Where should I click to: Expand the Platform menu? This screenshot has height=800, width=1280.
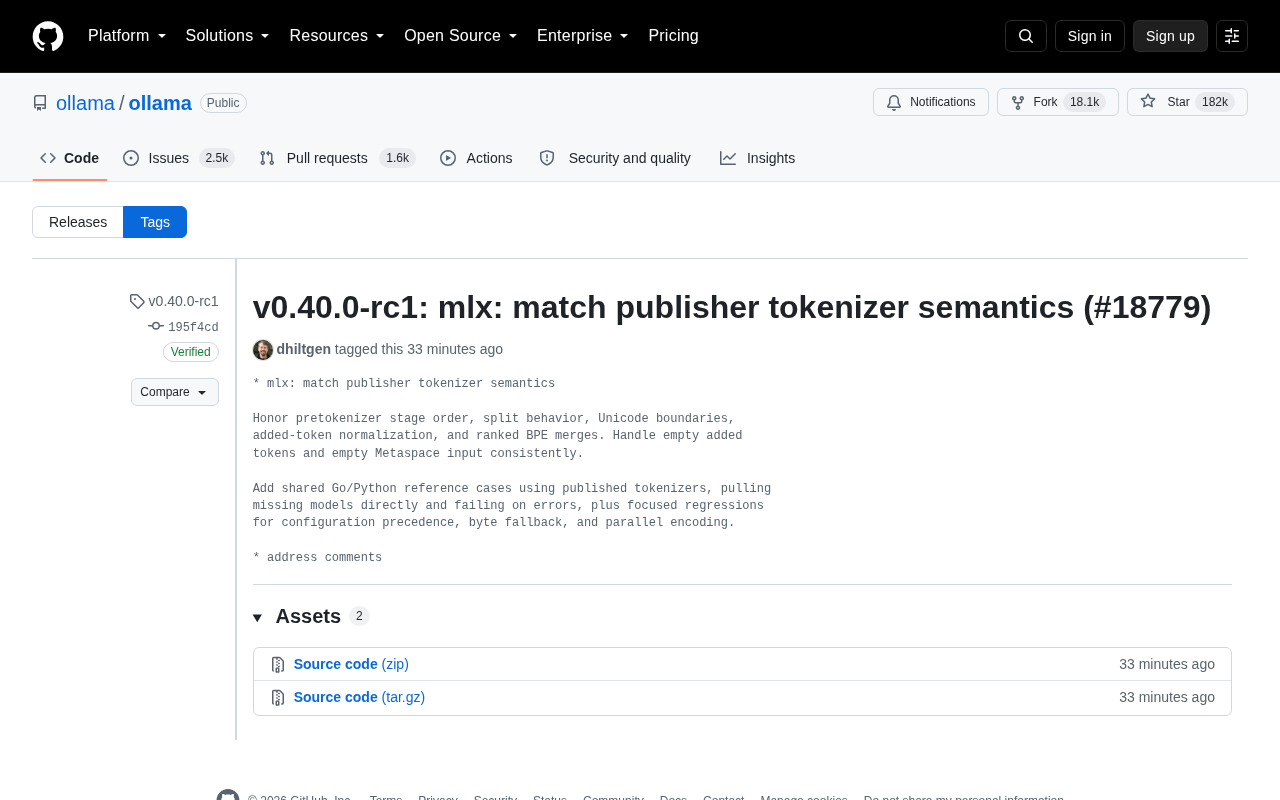tap(127, 36)
